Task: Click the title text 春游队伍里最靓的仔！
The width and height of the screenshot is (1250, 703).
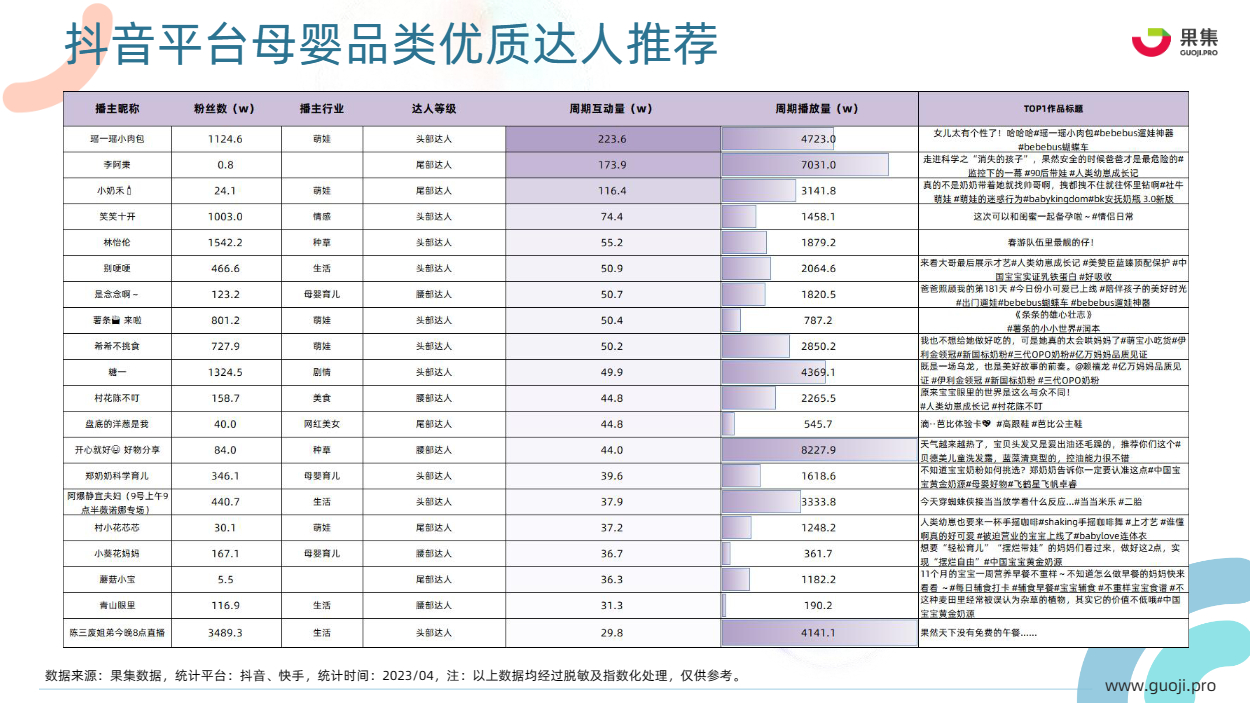Action: 1053,243
